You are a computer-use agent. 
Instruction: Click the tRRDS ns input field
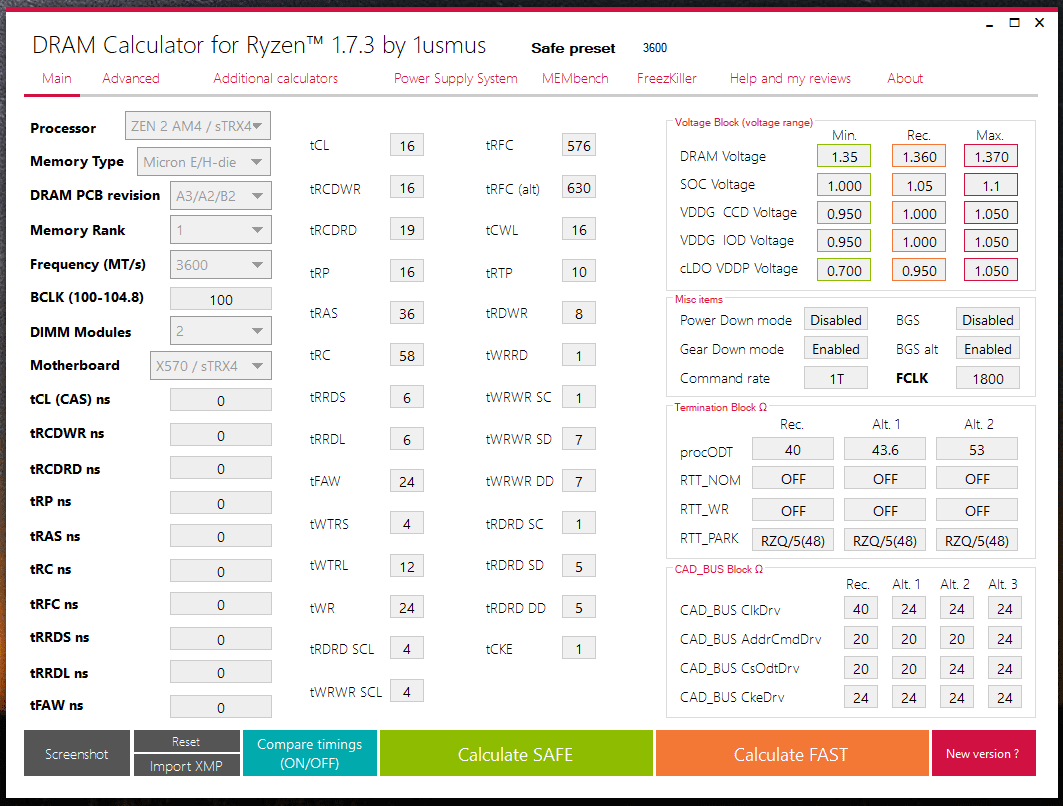[220, 639]
